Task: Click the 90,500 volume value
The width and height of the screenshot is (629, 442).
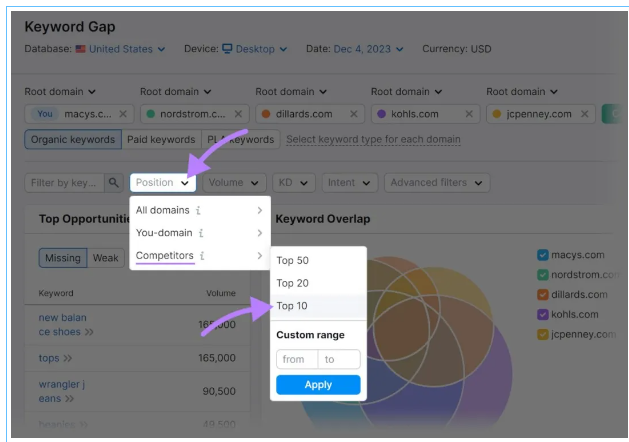Action: tap(219, 391)
